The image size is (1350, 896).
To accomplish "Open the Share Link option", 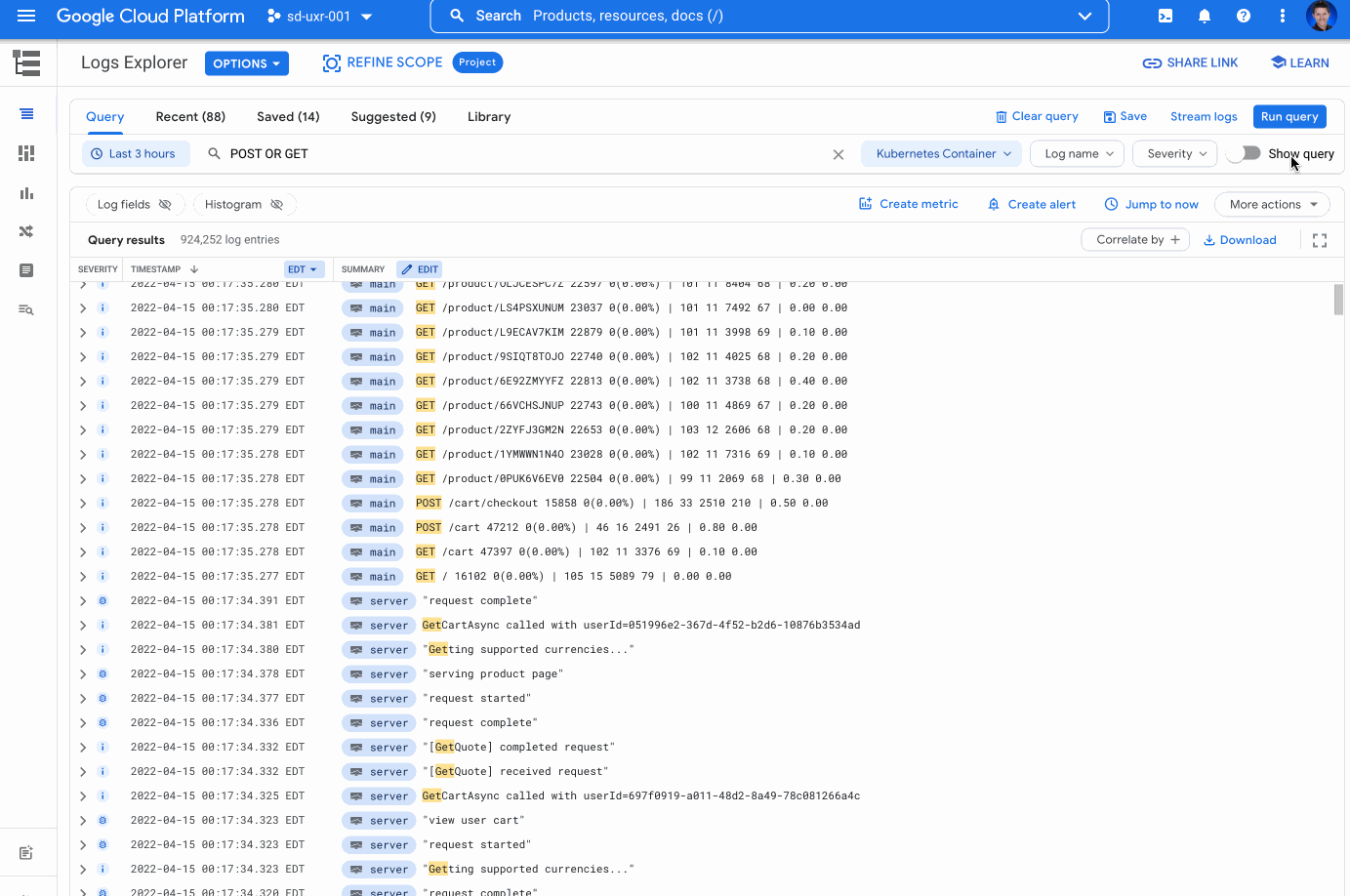I will click(x=1190, y=61).
